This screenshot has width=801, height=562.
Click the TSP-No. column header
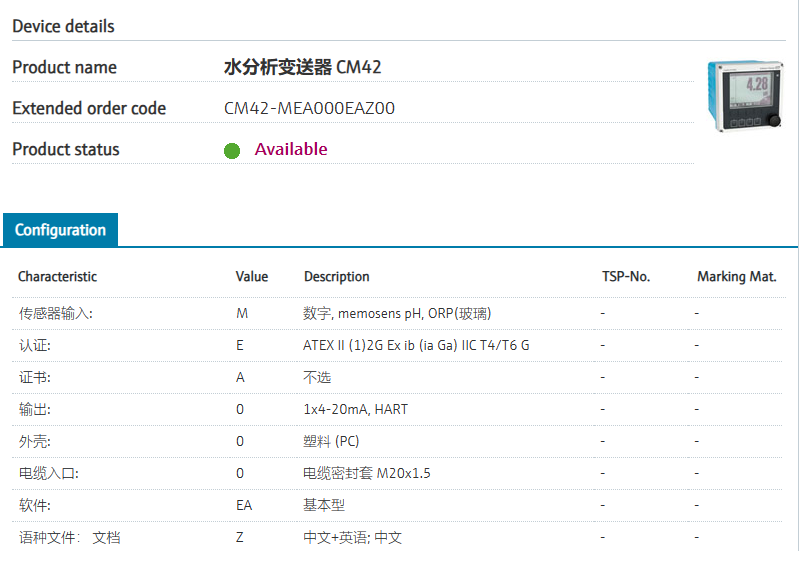click(x=626, y=276)
